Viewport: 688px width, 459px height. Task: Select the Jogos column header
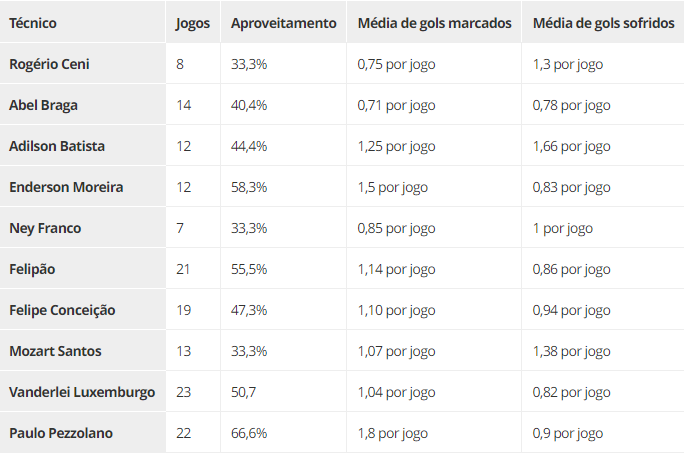(192, 22)
